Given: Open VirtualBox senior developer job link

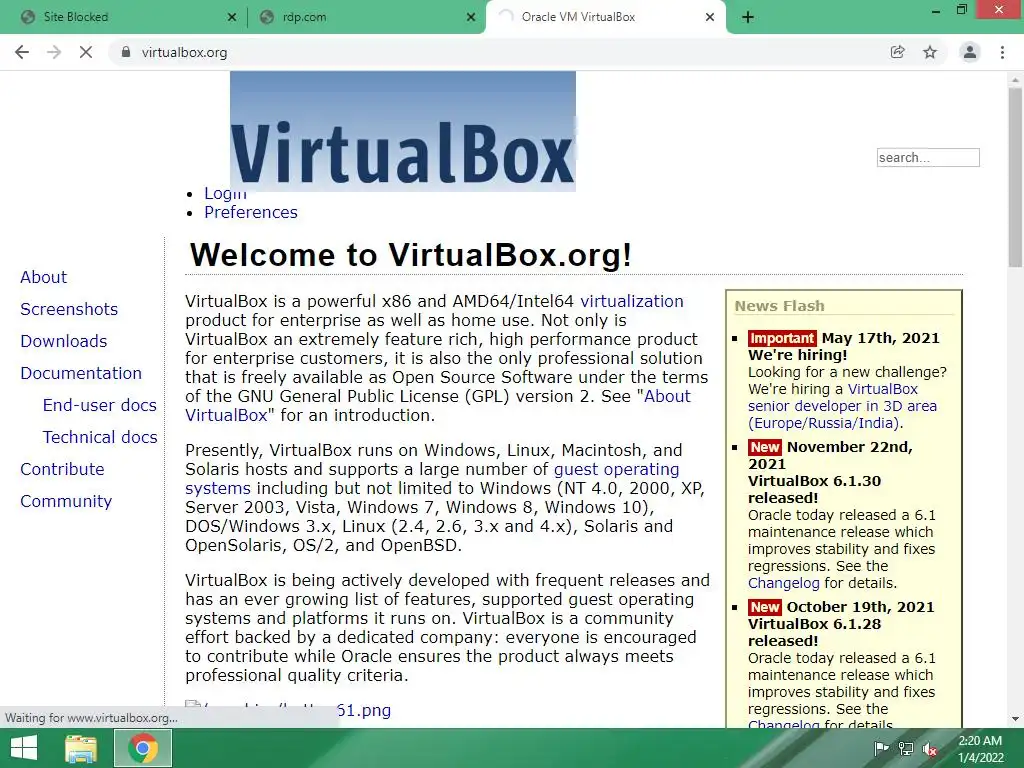Looking at the screenshot, I should 842,406.
